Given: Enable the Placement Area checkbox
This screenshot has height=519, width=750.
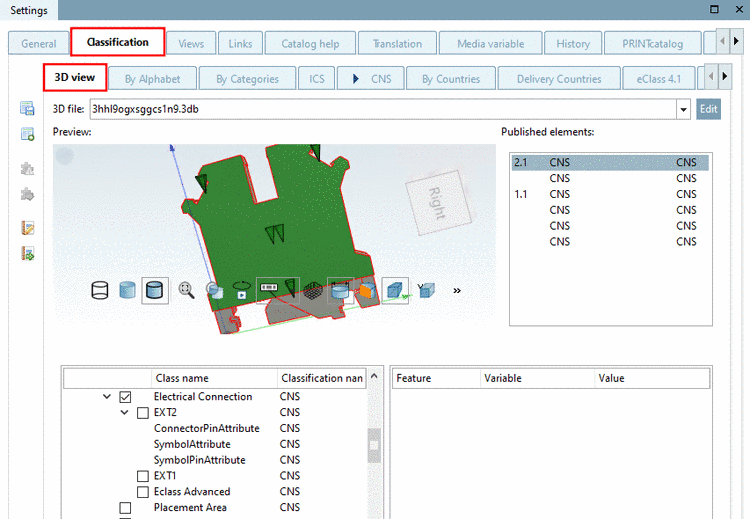Looking at the screenshot, I should [x=126, y=508].
